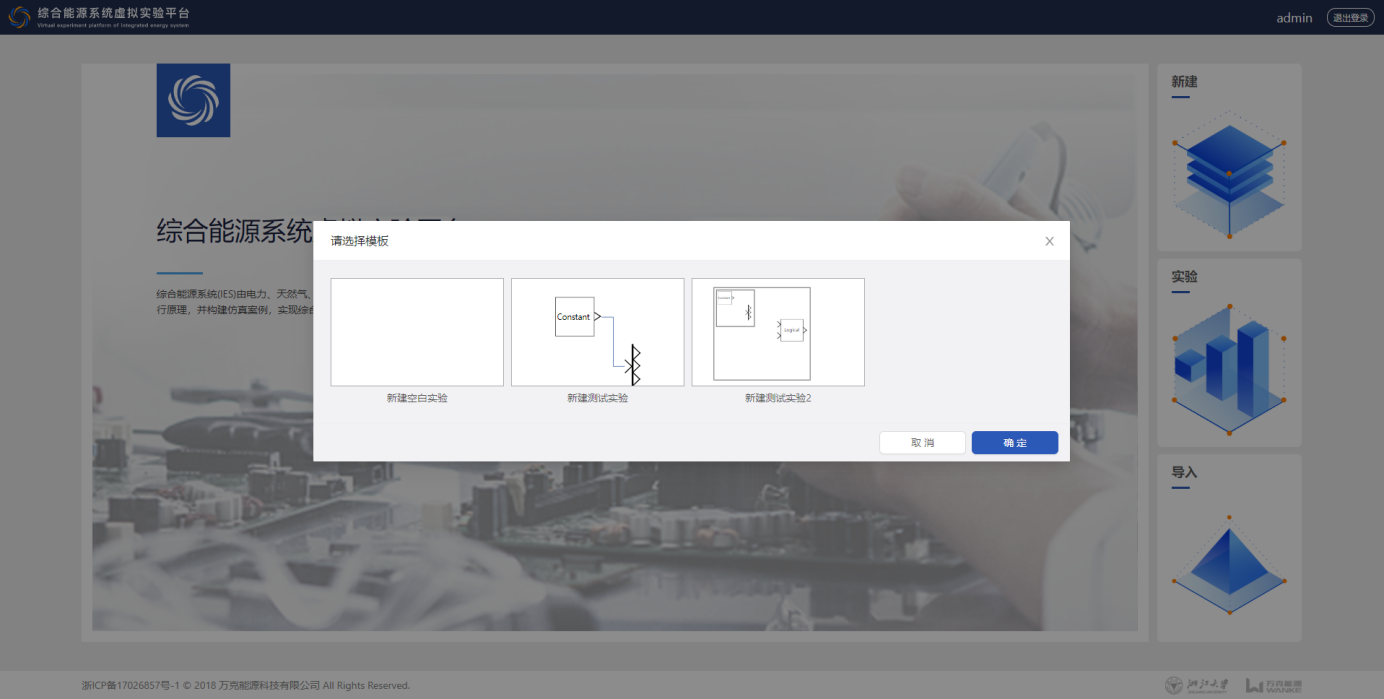This screenshot has height=699, width=1384.
Task: Click the platform swirl logo in header
Action: [19, 17]
